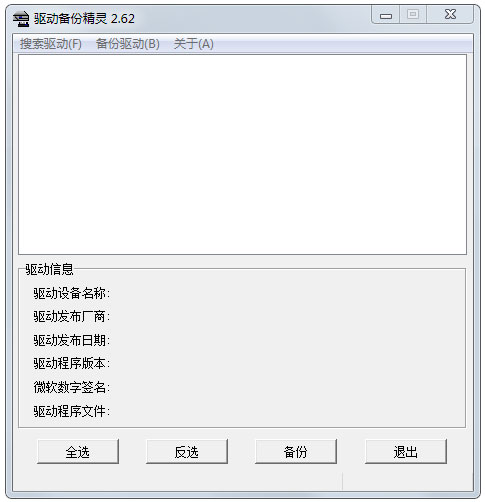The image size is (485, 502).
Task: Exit the program via 退出 button
Action: pos(406,452)
